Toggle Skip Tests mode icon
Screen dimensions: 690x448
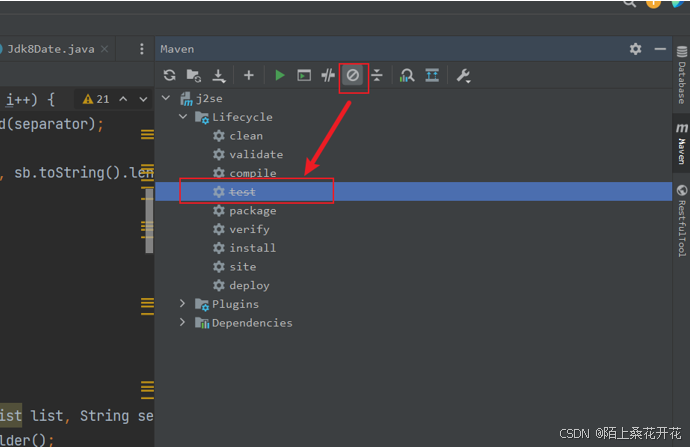352,75
